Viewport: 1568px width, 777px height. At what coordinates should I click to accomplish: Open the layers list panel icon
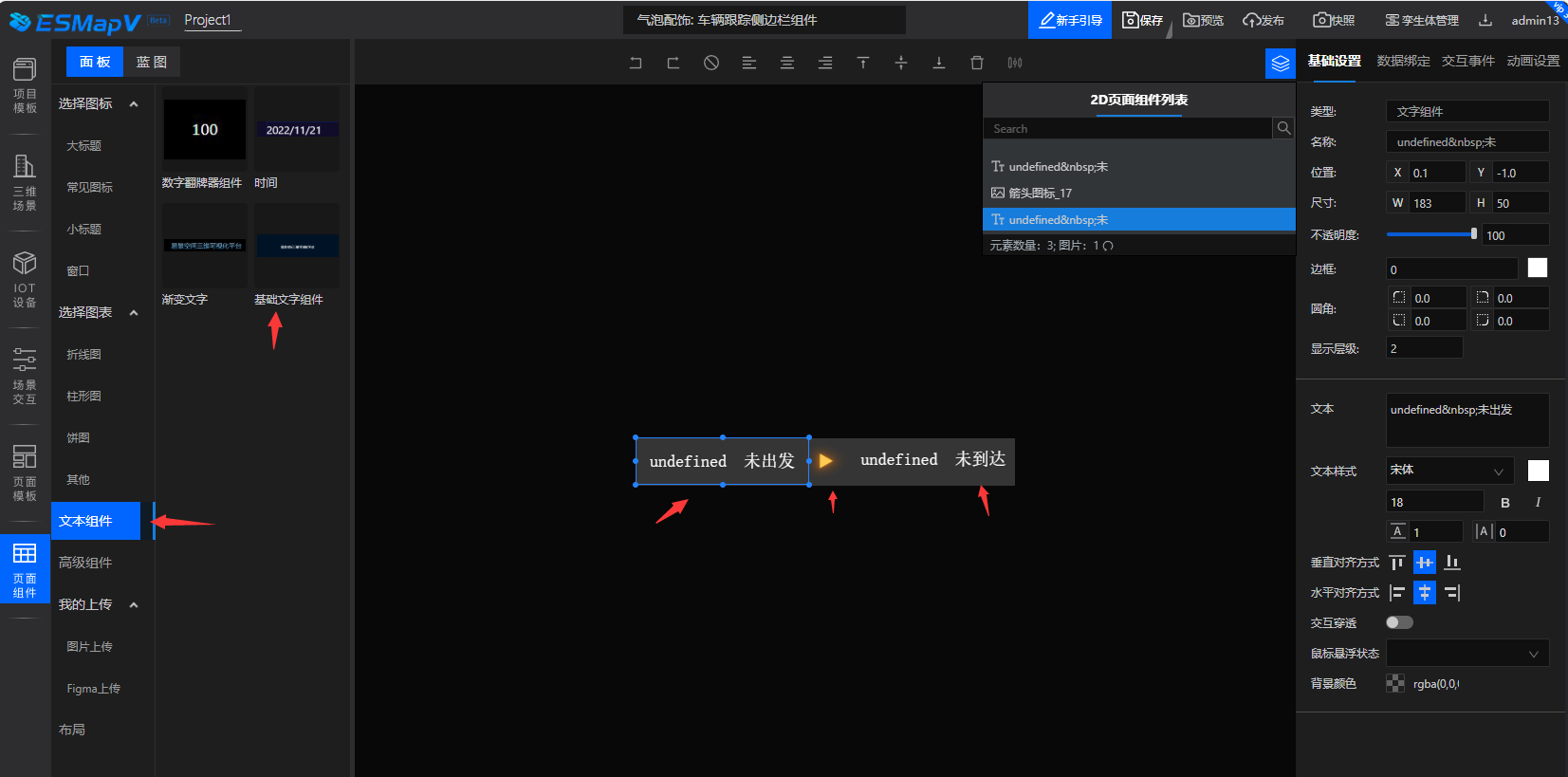tap(1281, 64)
